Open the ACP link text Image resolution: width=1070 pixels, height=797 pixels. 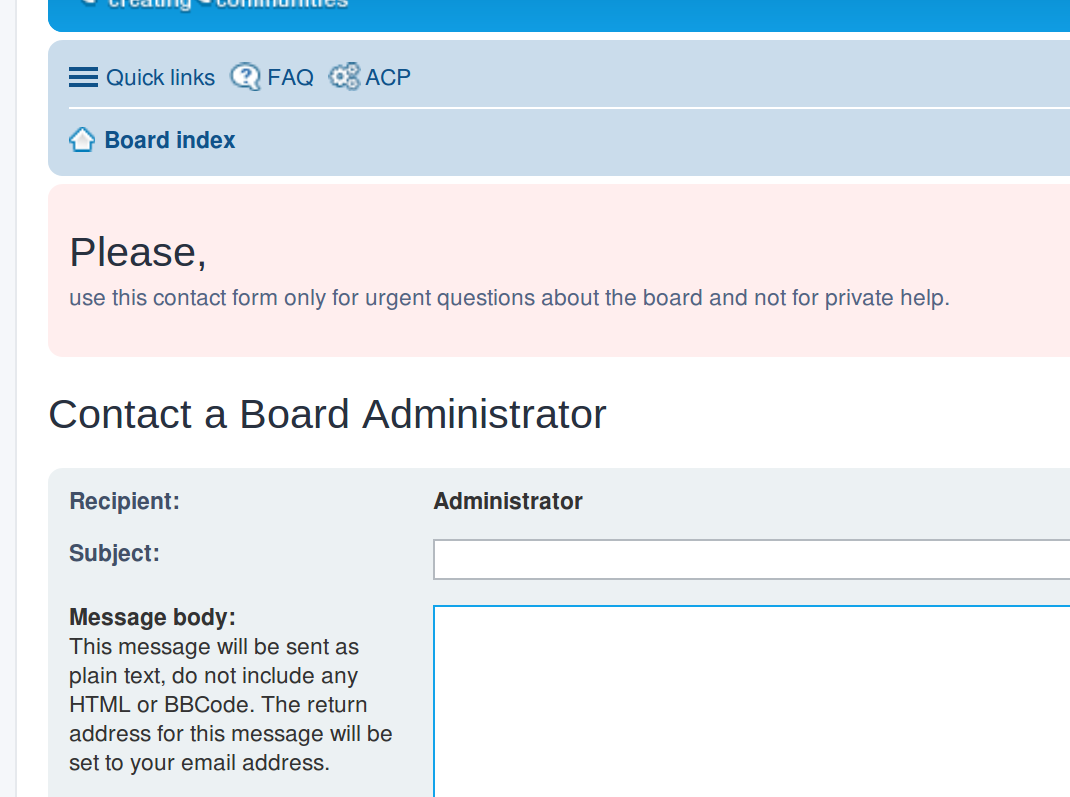(x=387, y=76)
